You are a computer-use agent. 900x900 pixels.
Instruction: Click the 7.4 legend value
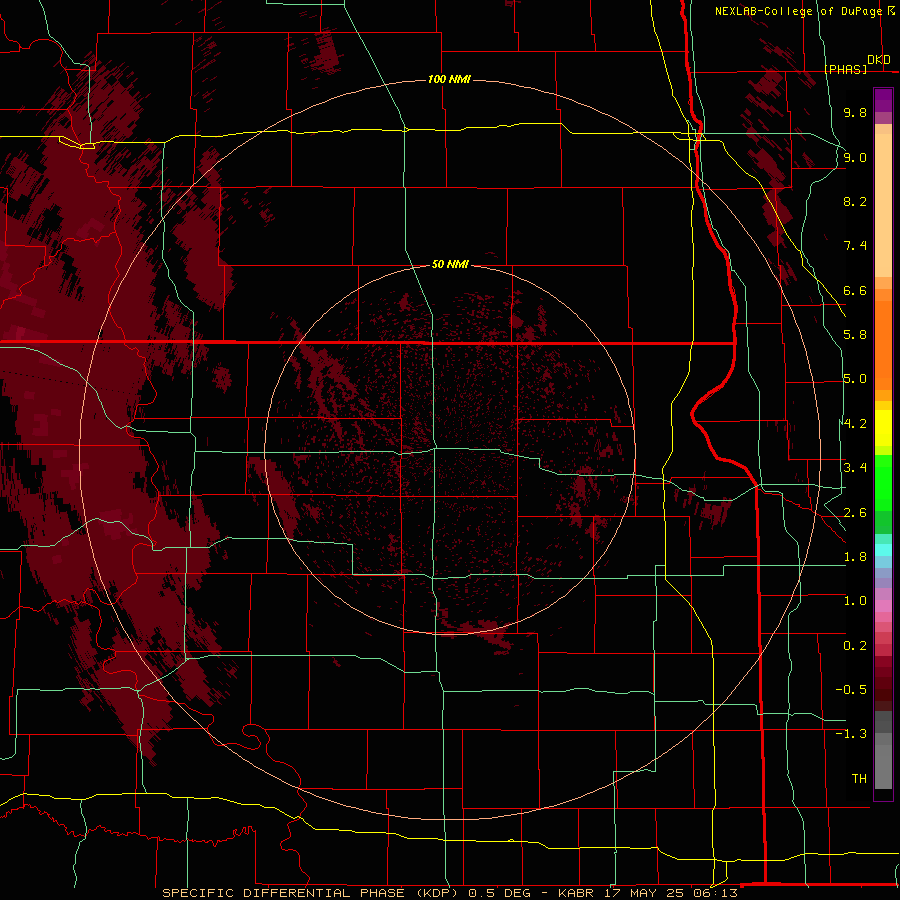(855, 246)
